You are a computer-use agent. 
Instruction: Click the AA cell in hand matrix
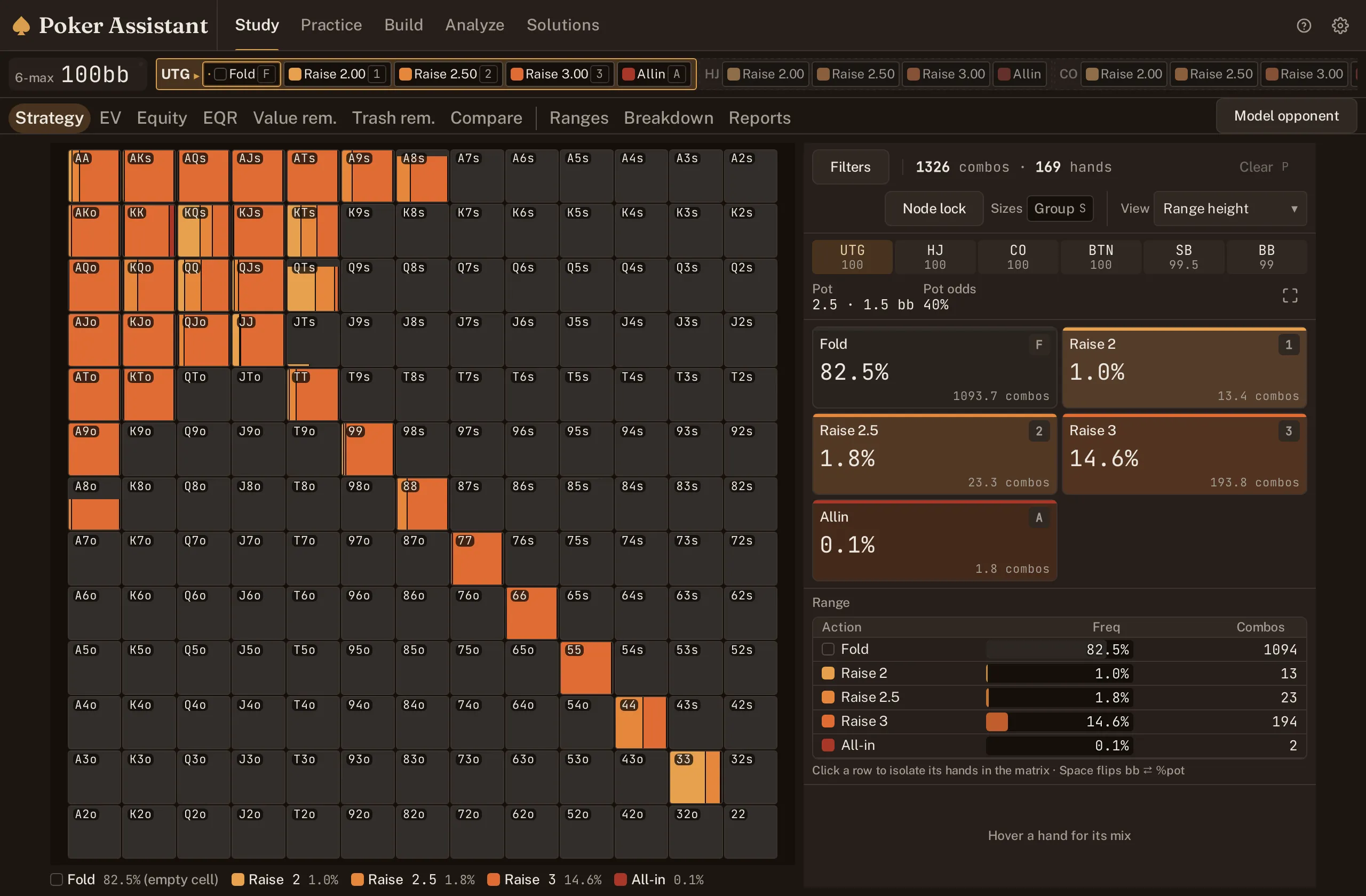click(x=94, y=175)
